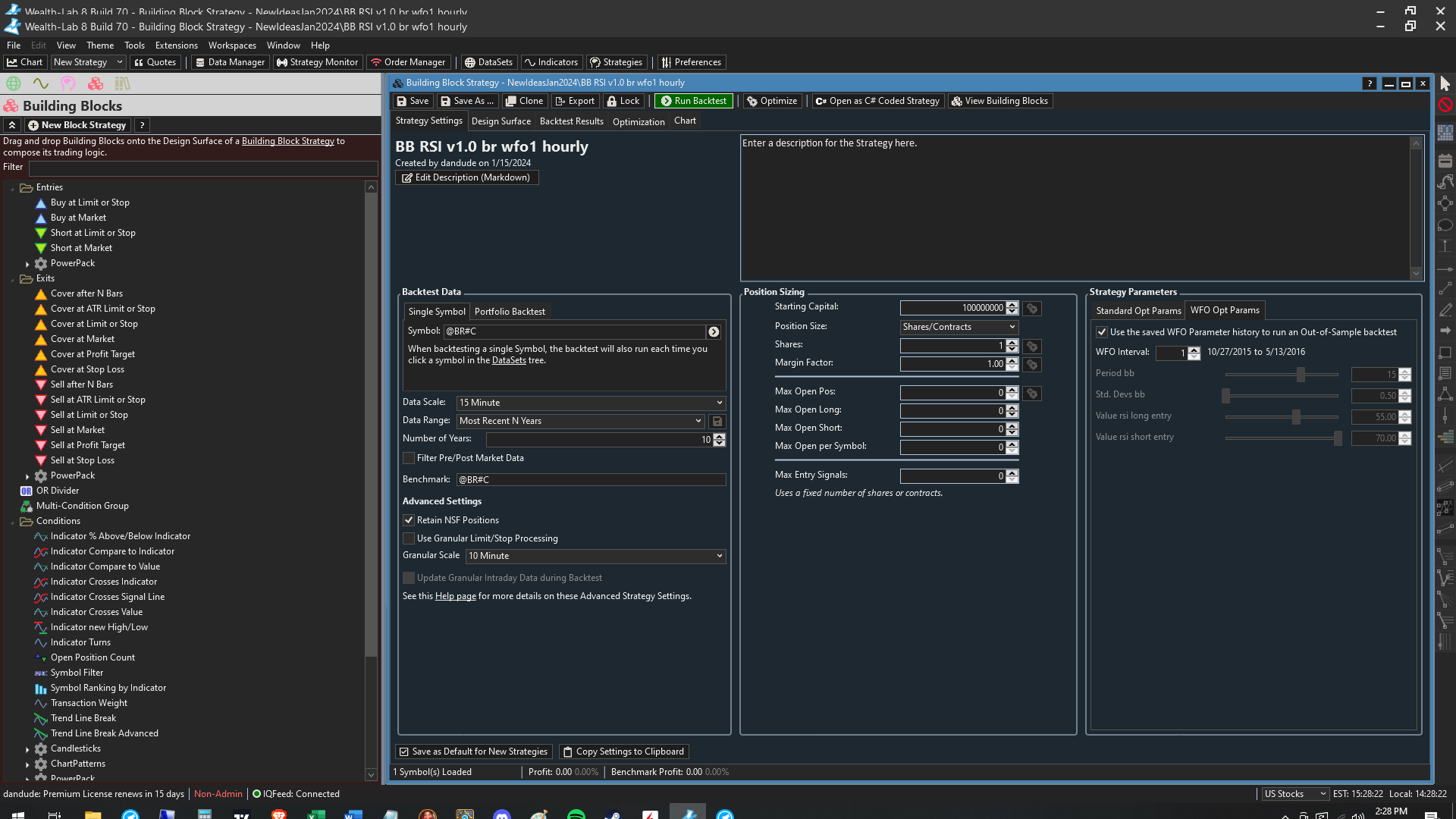Expand the Candlesticks tree node

click(27, 749)
